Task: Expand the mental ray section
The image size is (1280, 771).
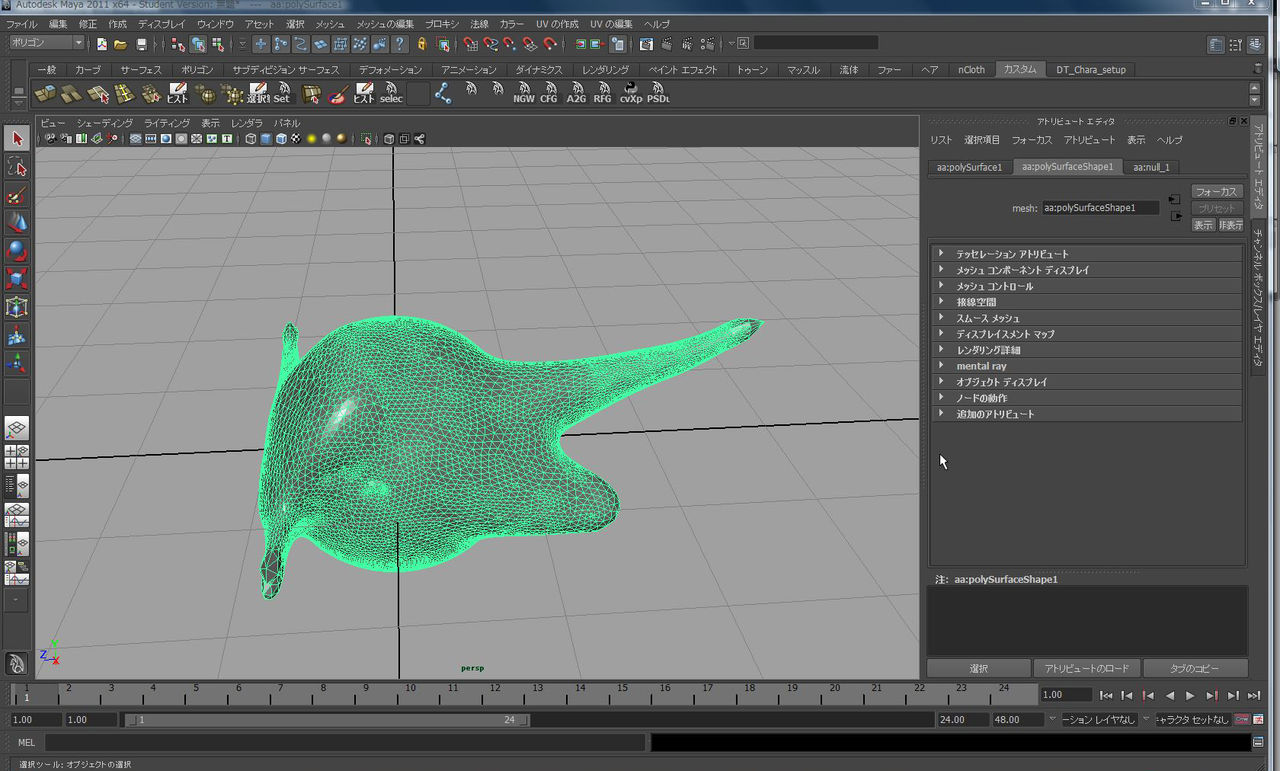Action: (1086, 366)
